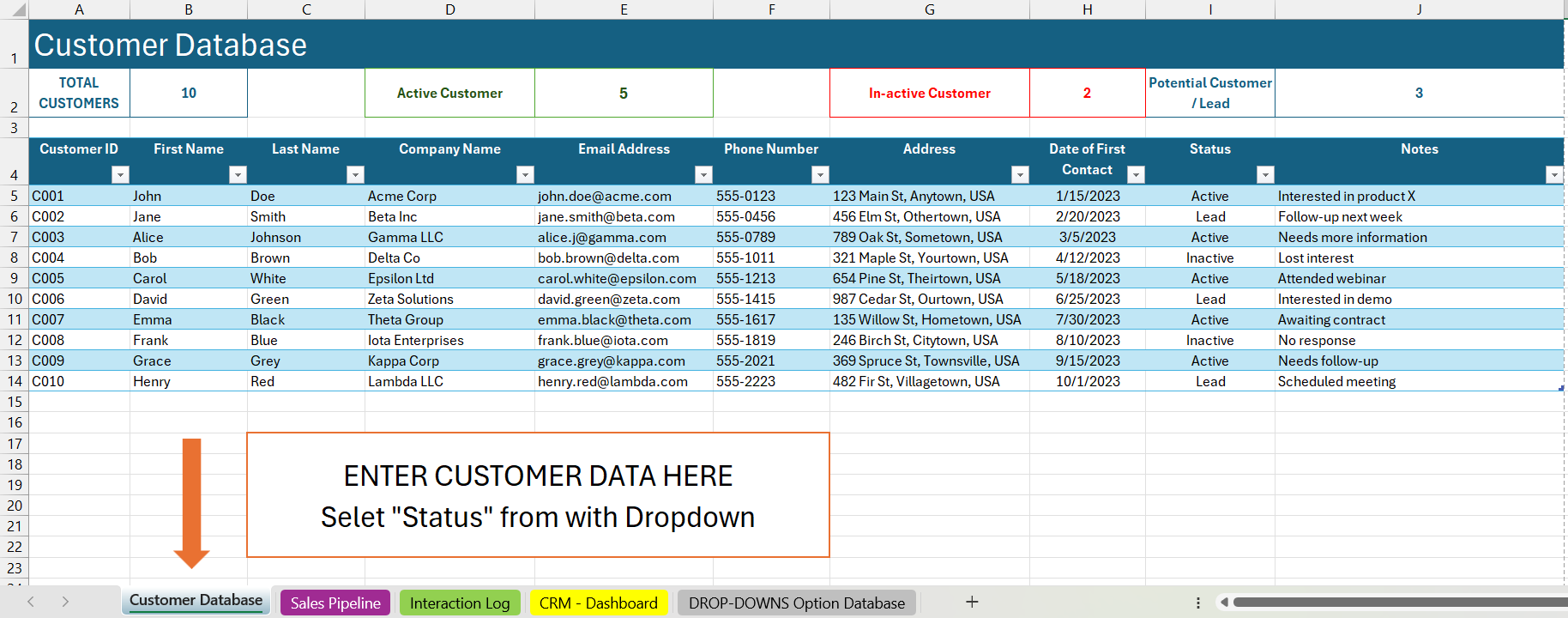The image size is (1568, 618).
Task: Select first name cell Alice
Action: (189, 237)
